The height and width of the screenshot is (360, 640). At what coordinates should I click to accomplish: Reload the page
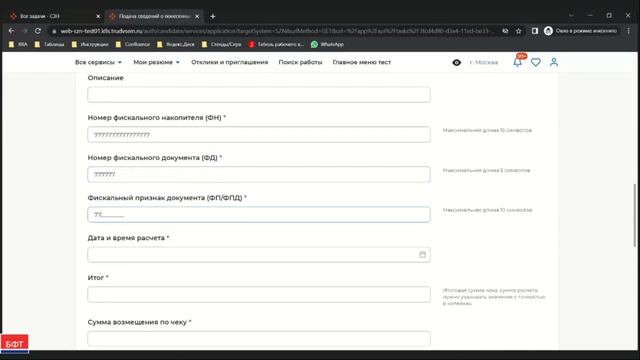point(38,31)
